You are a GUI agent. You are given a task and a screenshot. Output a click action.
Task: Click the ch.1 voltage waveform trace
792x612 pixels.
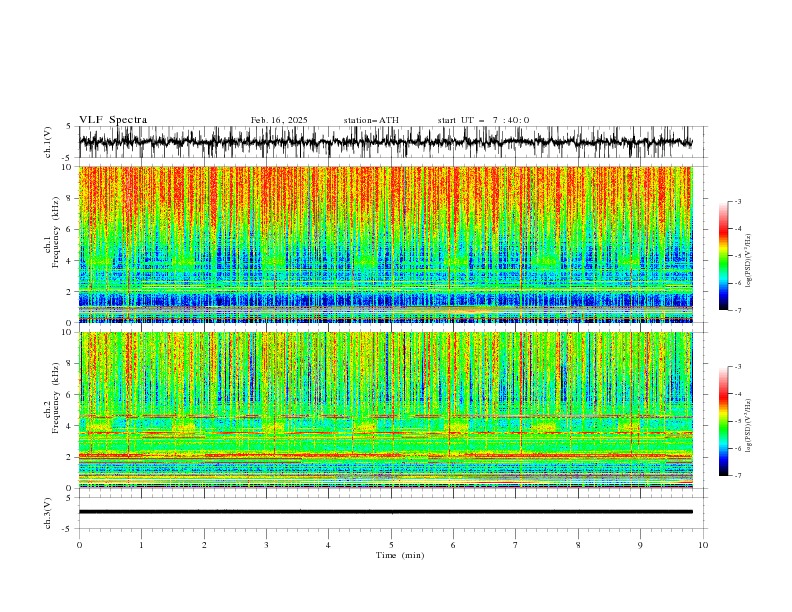click(x=385, y=142)
